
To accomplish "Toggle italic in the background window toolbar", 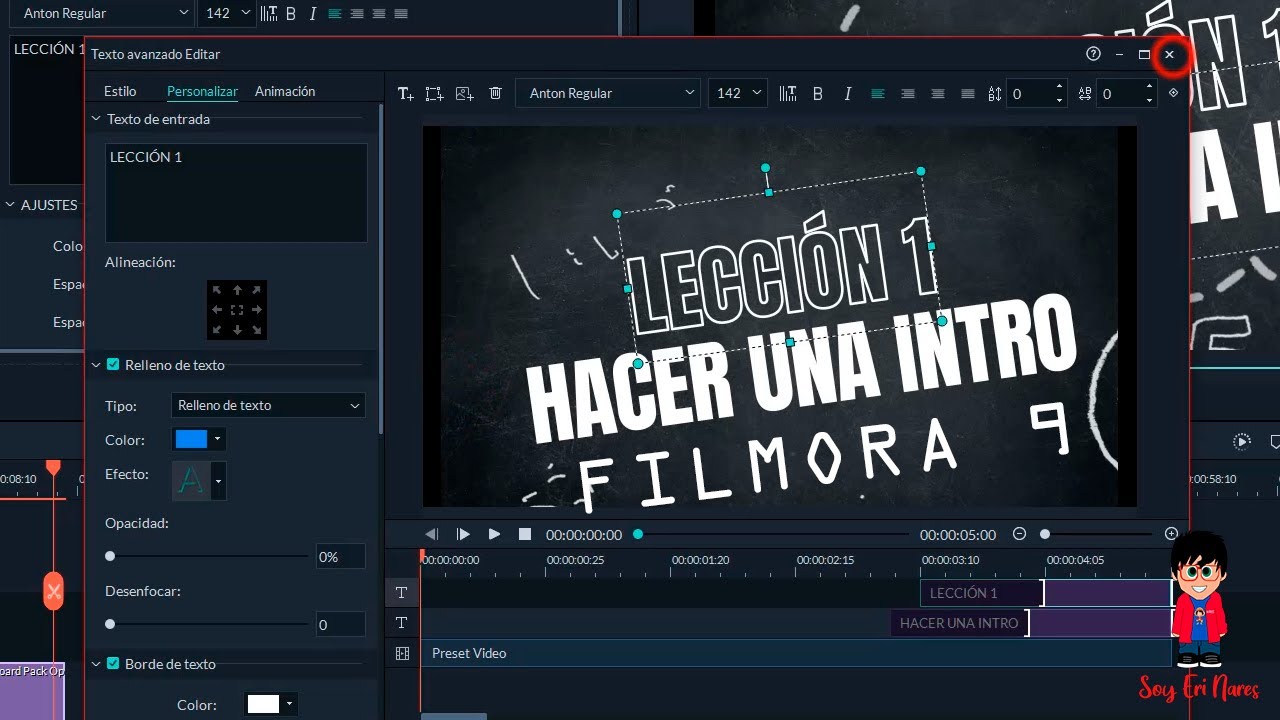I will 313,14.
